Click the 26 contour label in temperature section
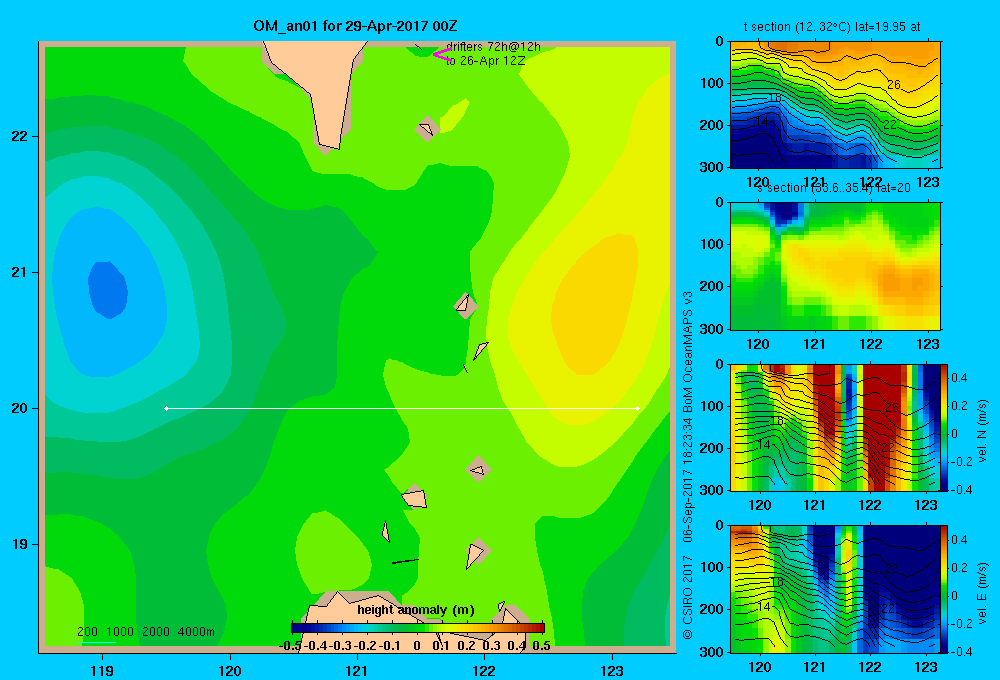 (893, 85)
